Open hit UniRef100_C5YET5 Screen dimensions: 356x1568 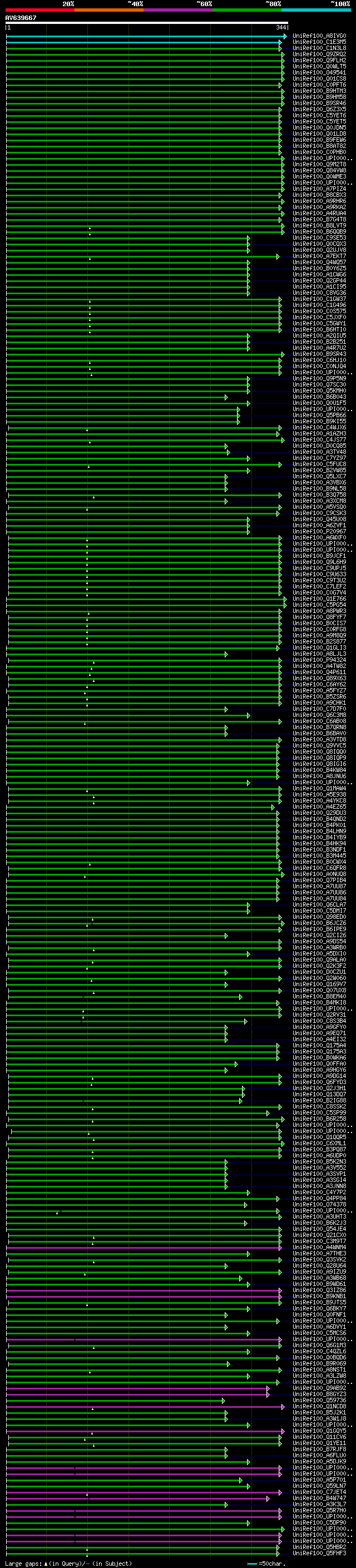319,121
